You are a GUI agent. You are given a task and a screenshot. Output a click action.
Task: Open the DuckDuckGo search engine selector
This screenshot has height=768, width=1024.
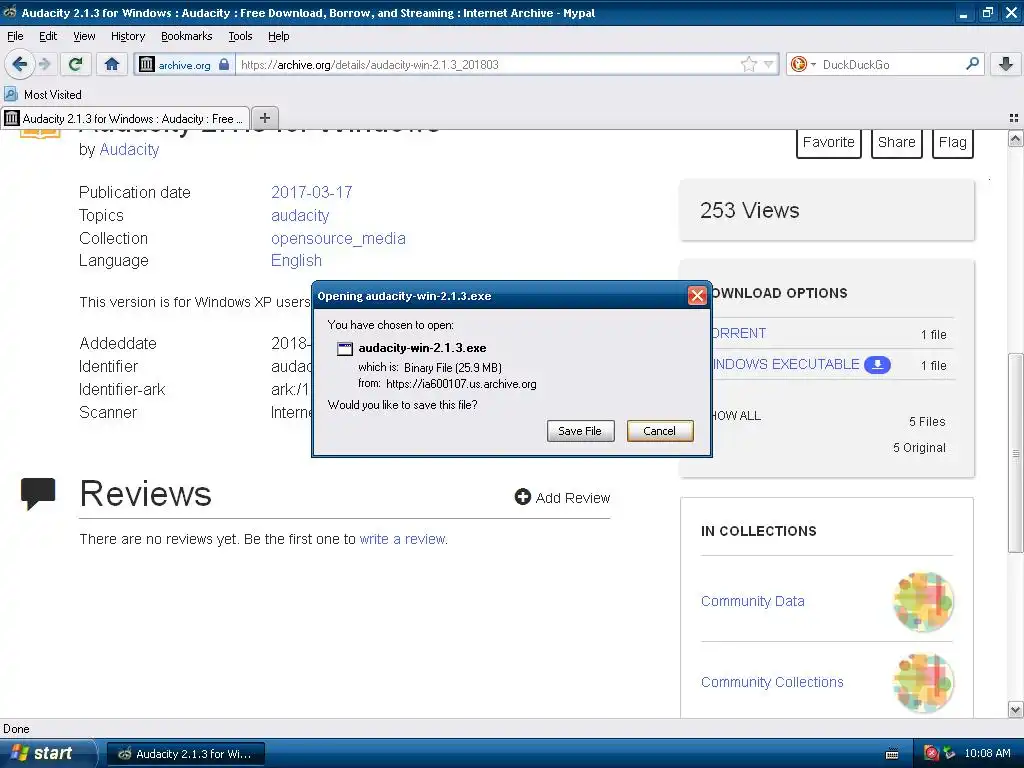coord(803,64)
